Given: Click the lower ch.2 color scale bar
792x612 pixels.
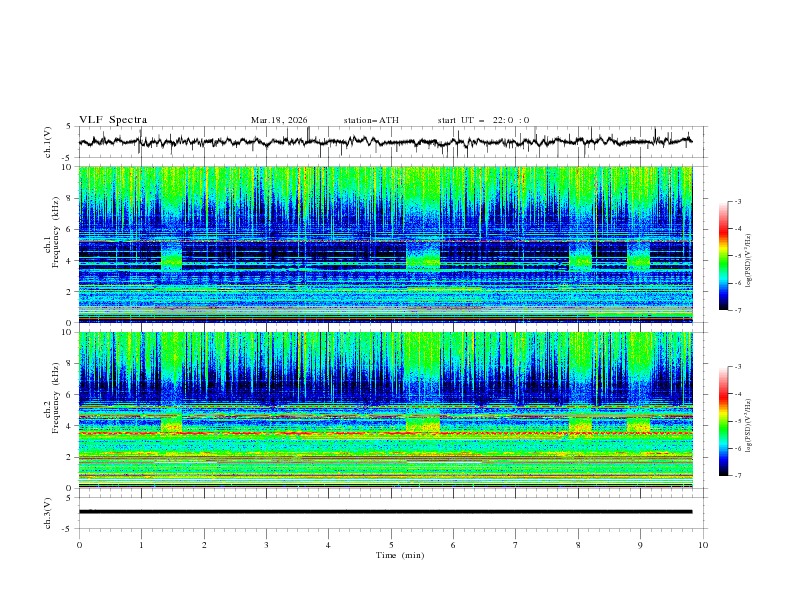Looking at the screenshot, I should pyautogui.click(x=723, y=421).
